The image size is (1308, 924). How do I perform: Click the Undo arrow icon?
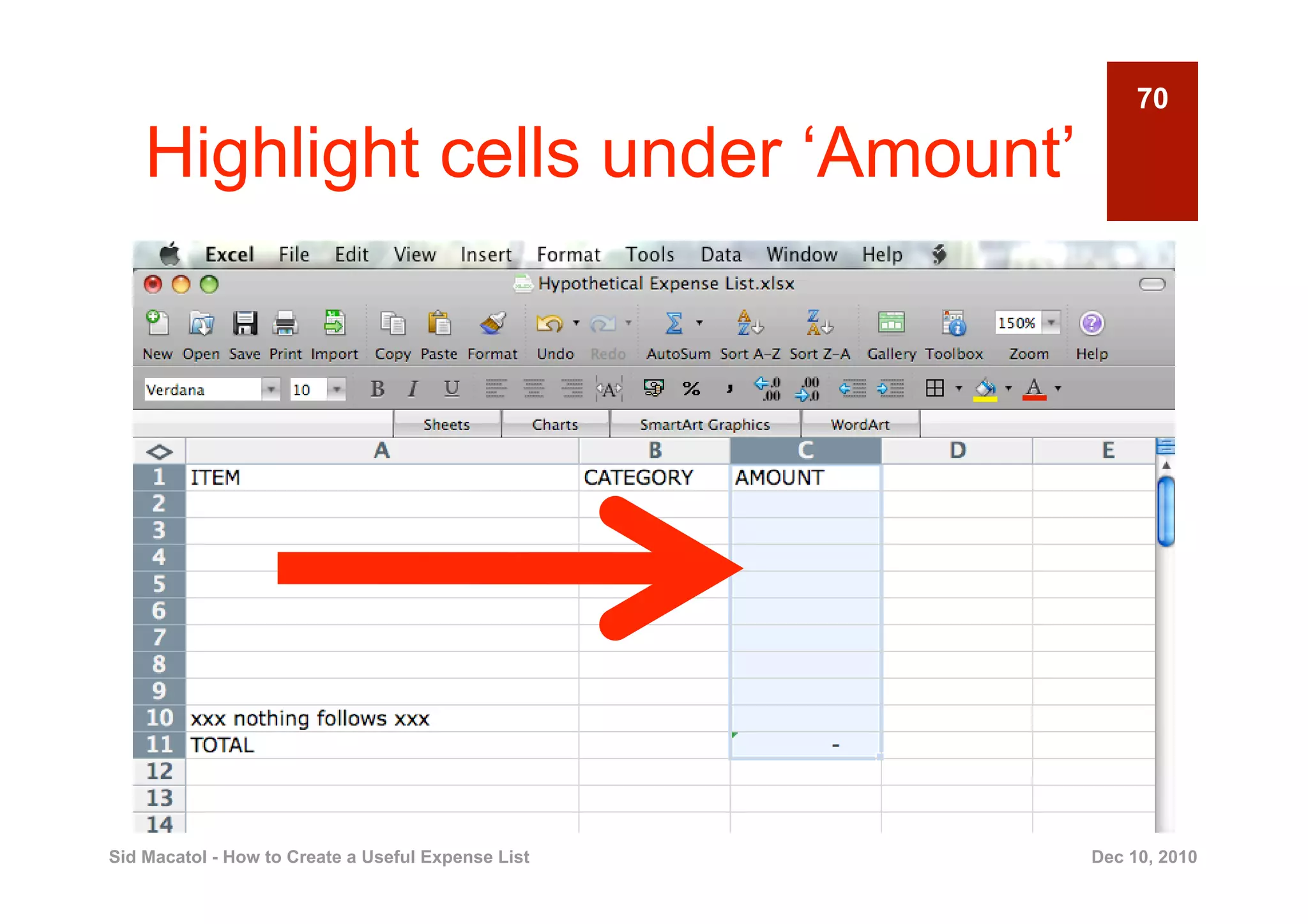550,323
